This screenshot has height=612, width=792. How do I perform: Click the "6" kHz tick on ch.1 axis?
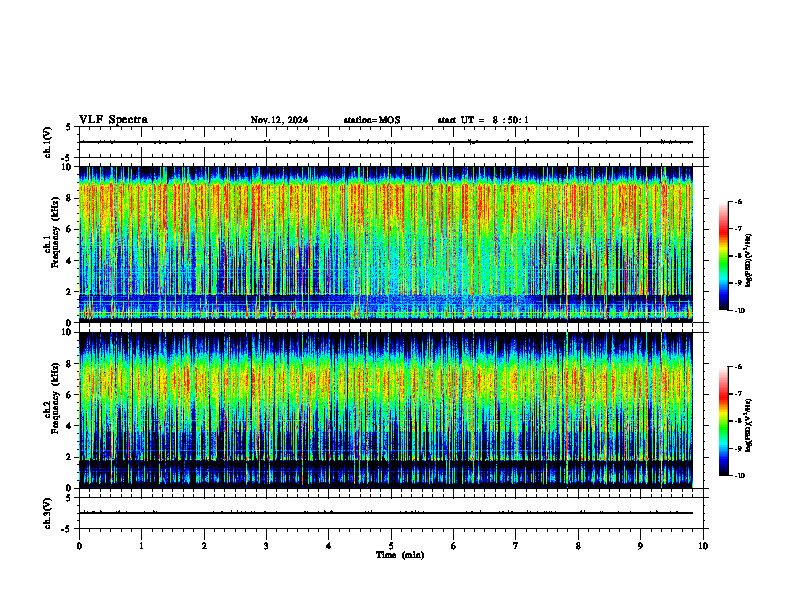pos(70,229)
